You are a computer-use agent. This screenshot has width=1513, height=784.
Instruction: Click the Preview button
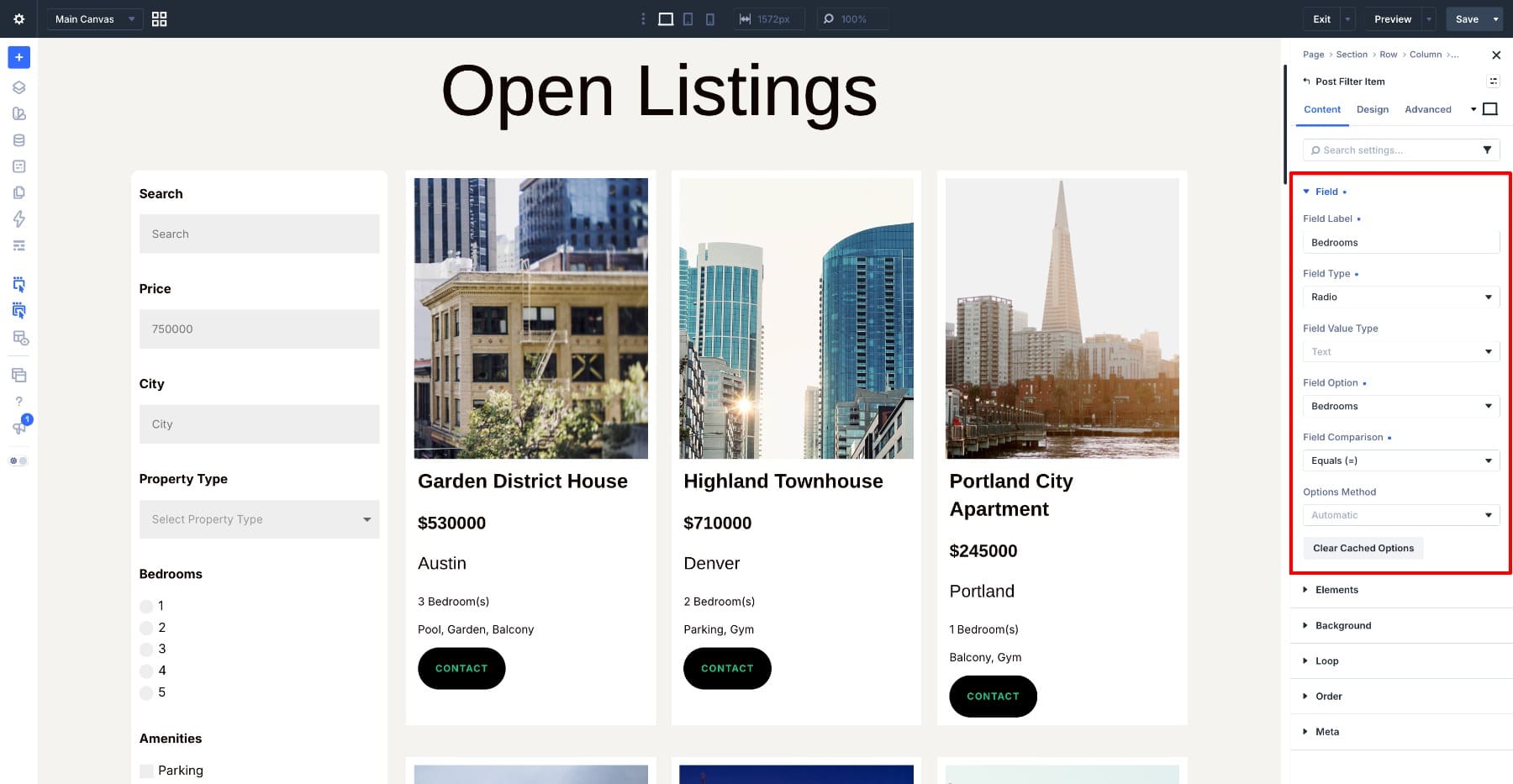[x=1393, y=18]
